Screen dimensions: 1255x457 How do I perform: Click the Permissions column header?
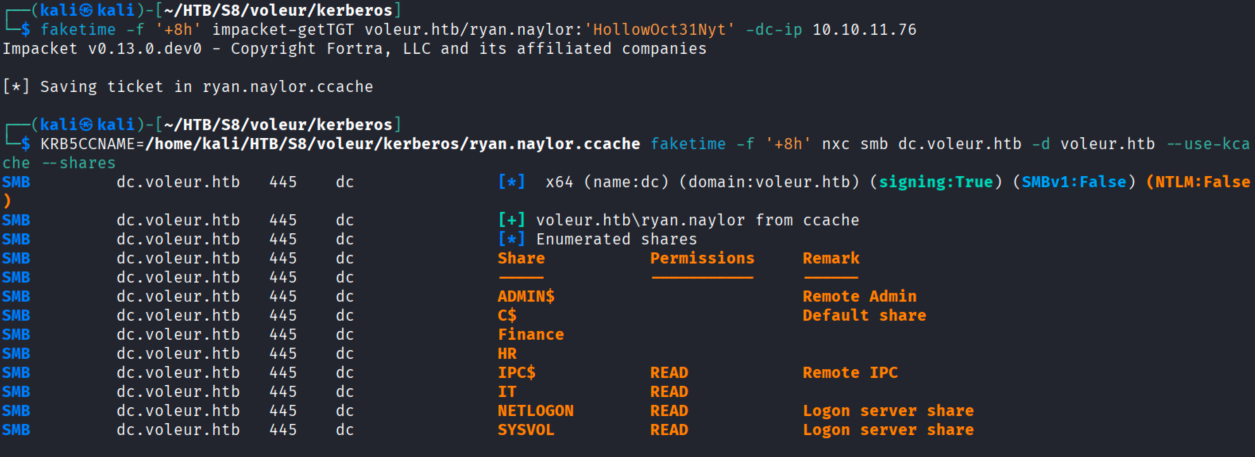coord(702,258)
